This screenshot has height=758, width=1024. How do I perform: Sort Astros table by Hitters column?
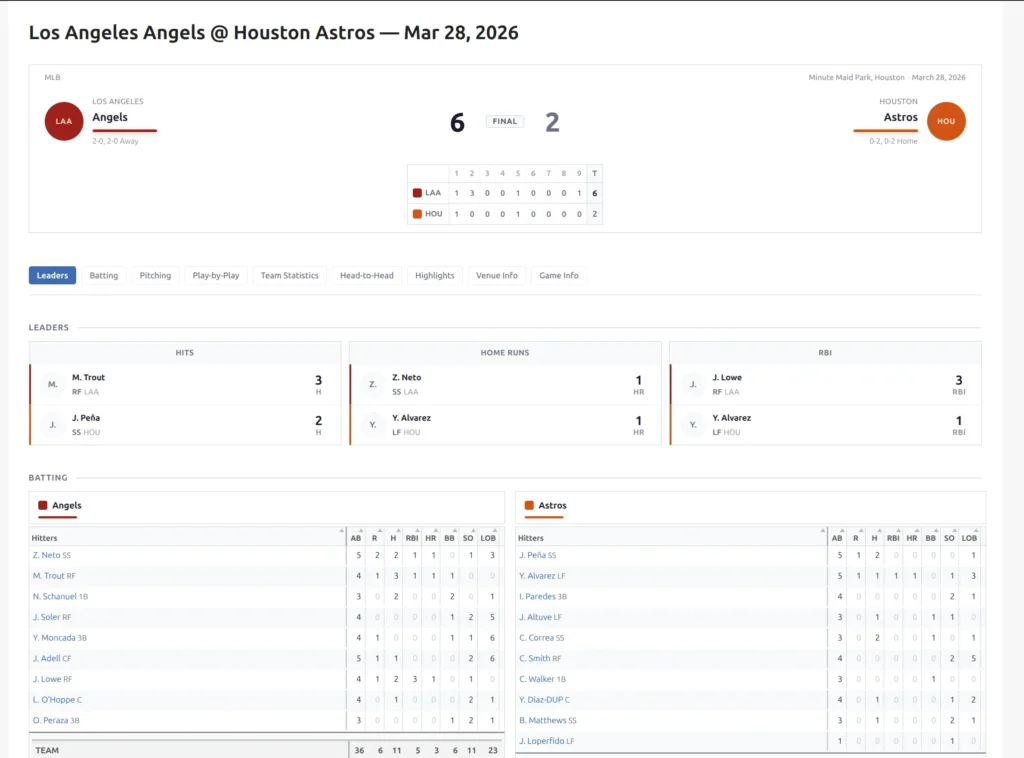point(671,538)
